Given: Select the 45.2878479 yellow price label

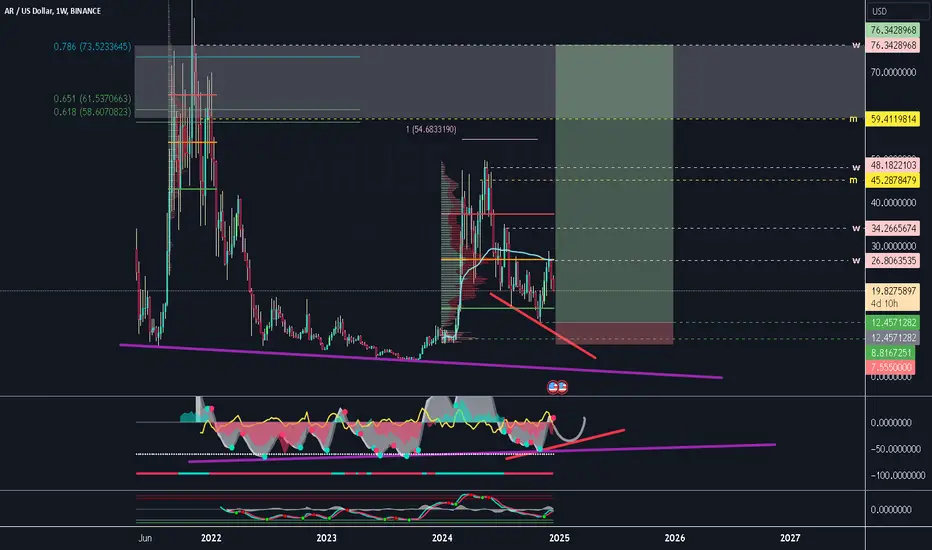Looking at the screenshot, I should (893, 180).
